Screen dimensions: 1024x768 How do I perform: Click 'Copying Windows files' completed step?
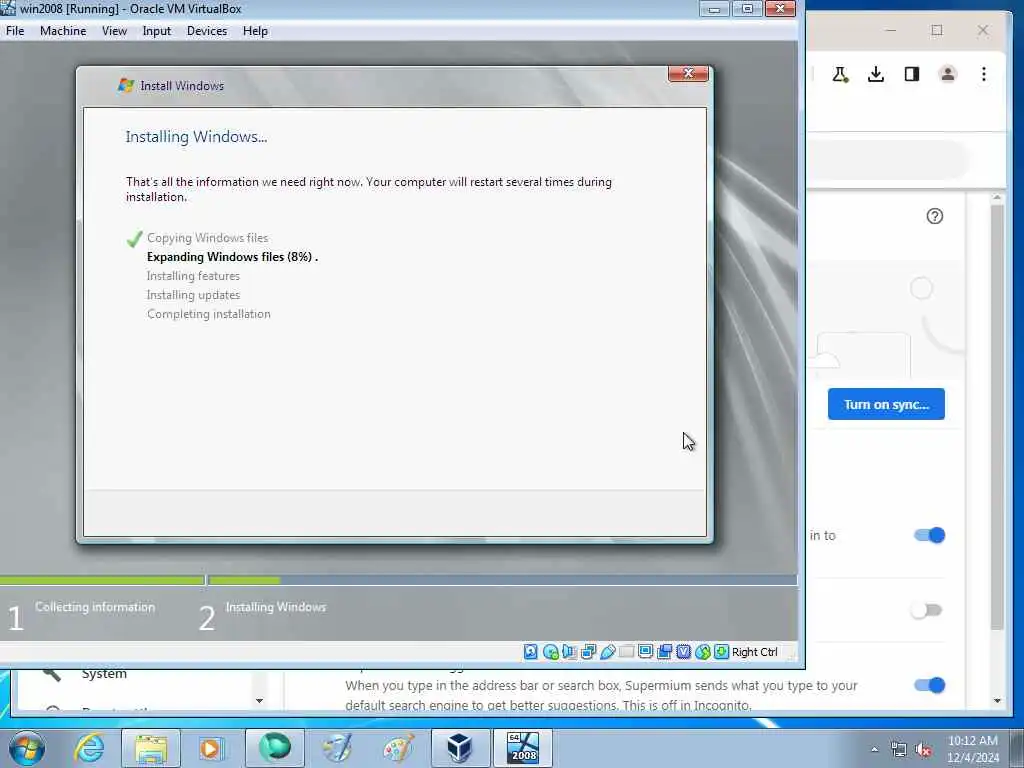[207, 238]
